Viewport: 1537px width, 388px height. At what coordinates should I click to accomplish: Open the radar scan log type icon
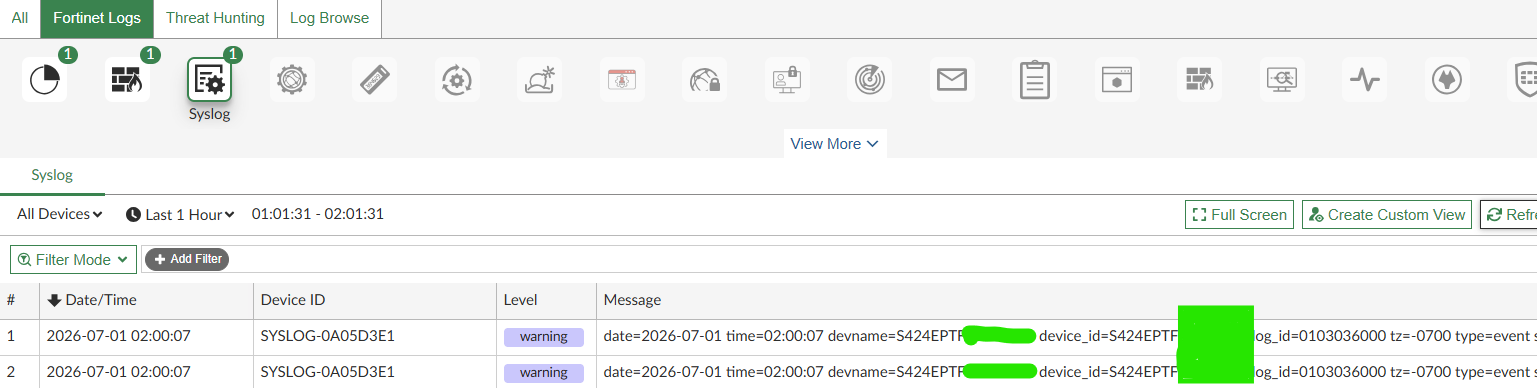870,80
